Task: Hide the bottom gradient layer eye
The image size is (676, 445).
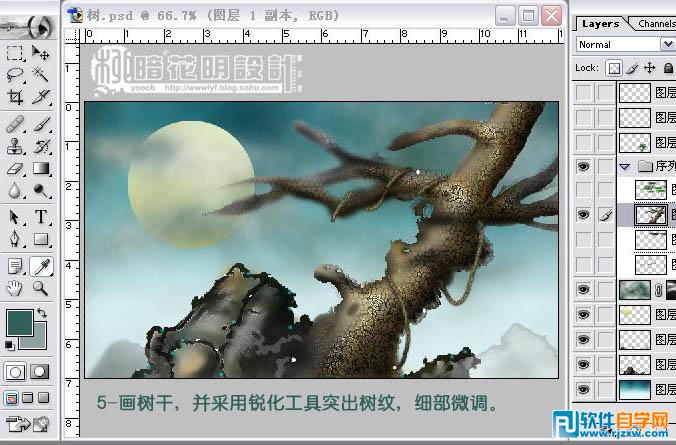Action: tap(583, 390)
